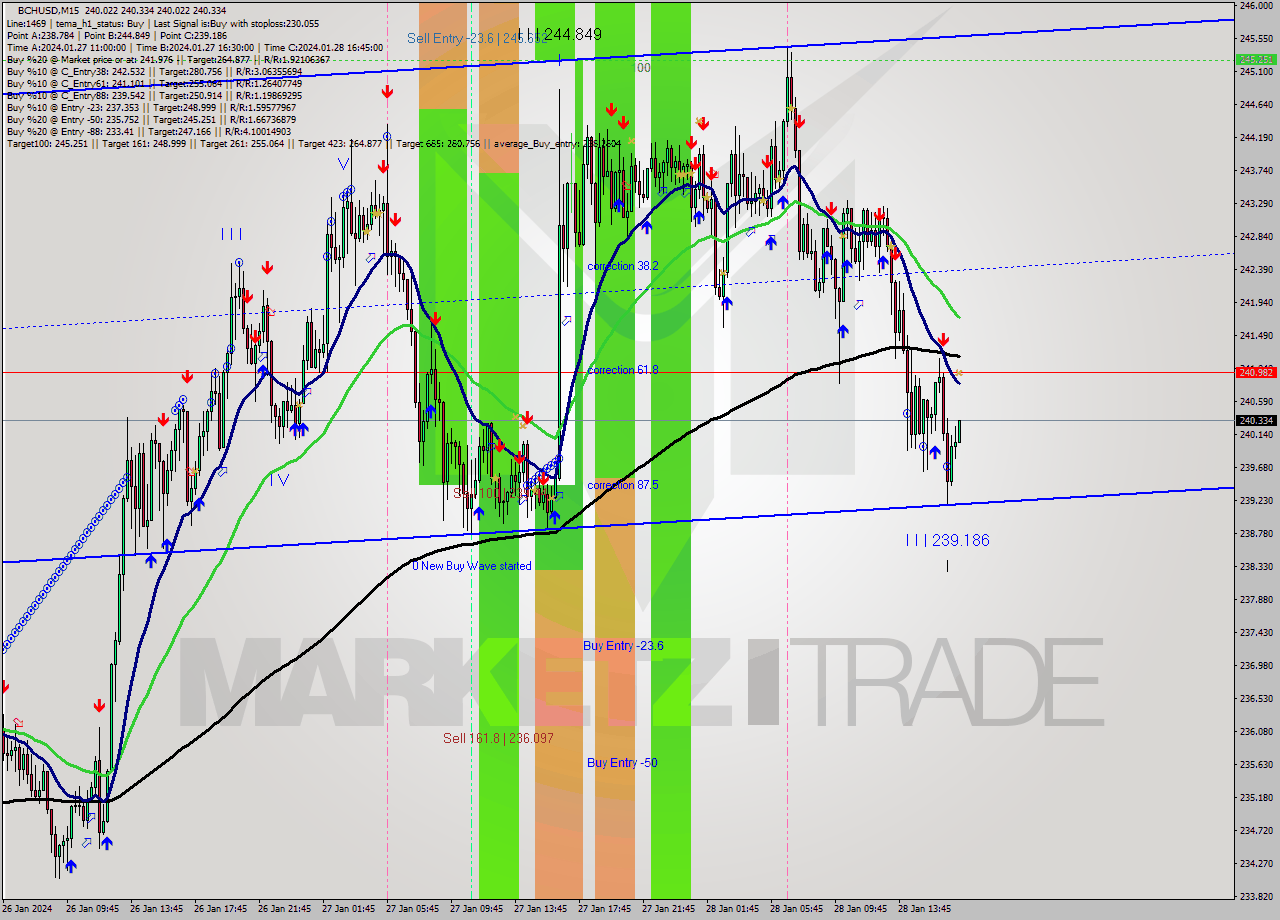Image resolution: width=1280 pixels, height=920 pixels.
Task: Click the 238.330 price axis label
Action: coord(1256,566)
